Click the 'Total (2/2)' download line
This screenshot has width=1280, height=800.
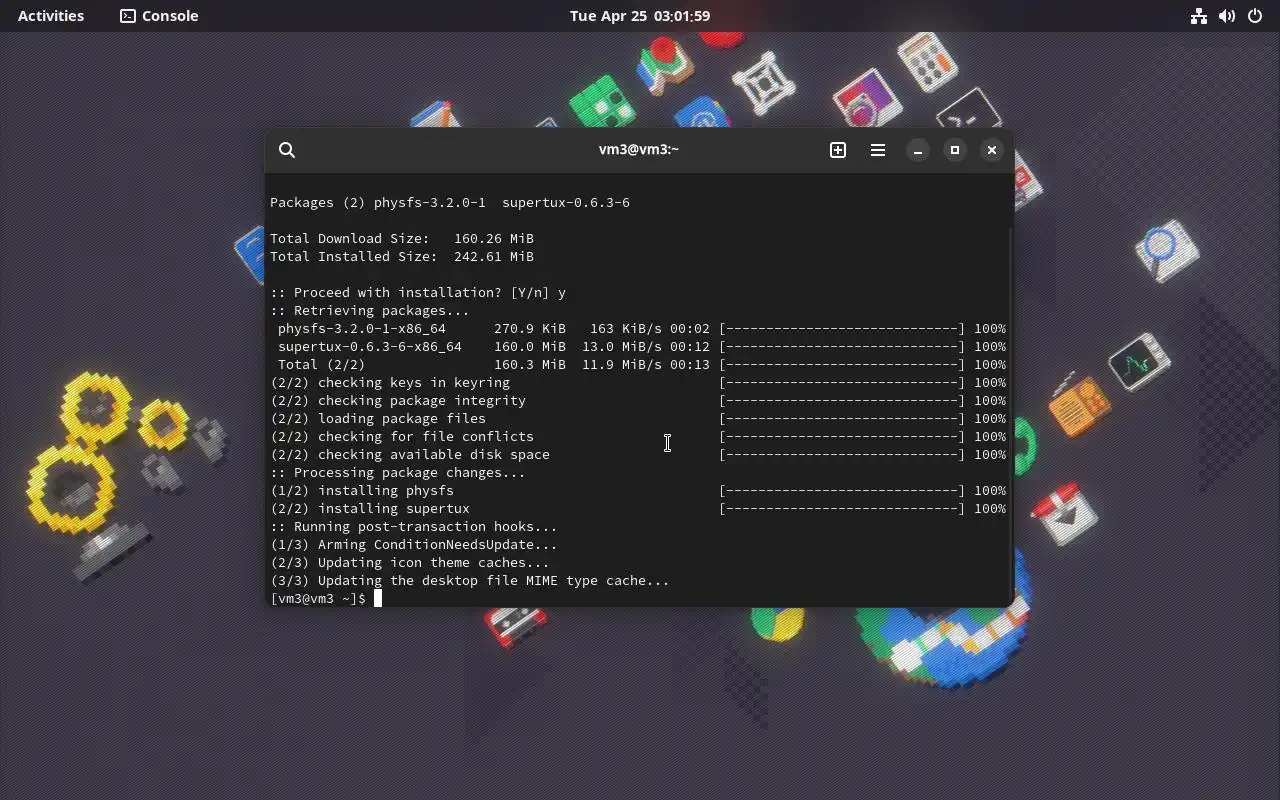click(x=641, y=364)
